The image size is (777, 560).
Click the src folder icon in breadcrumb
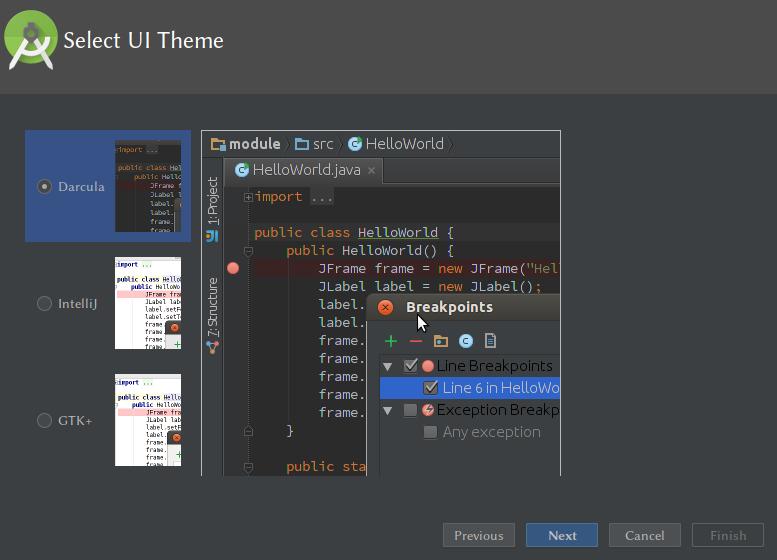pyautogui.click(x=302, y=144)
